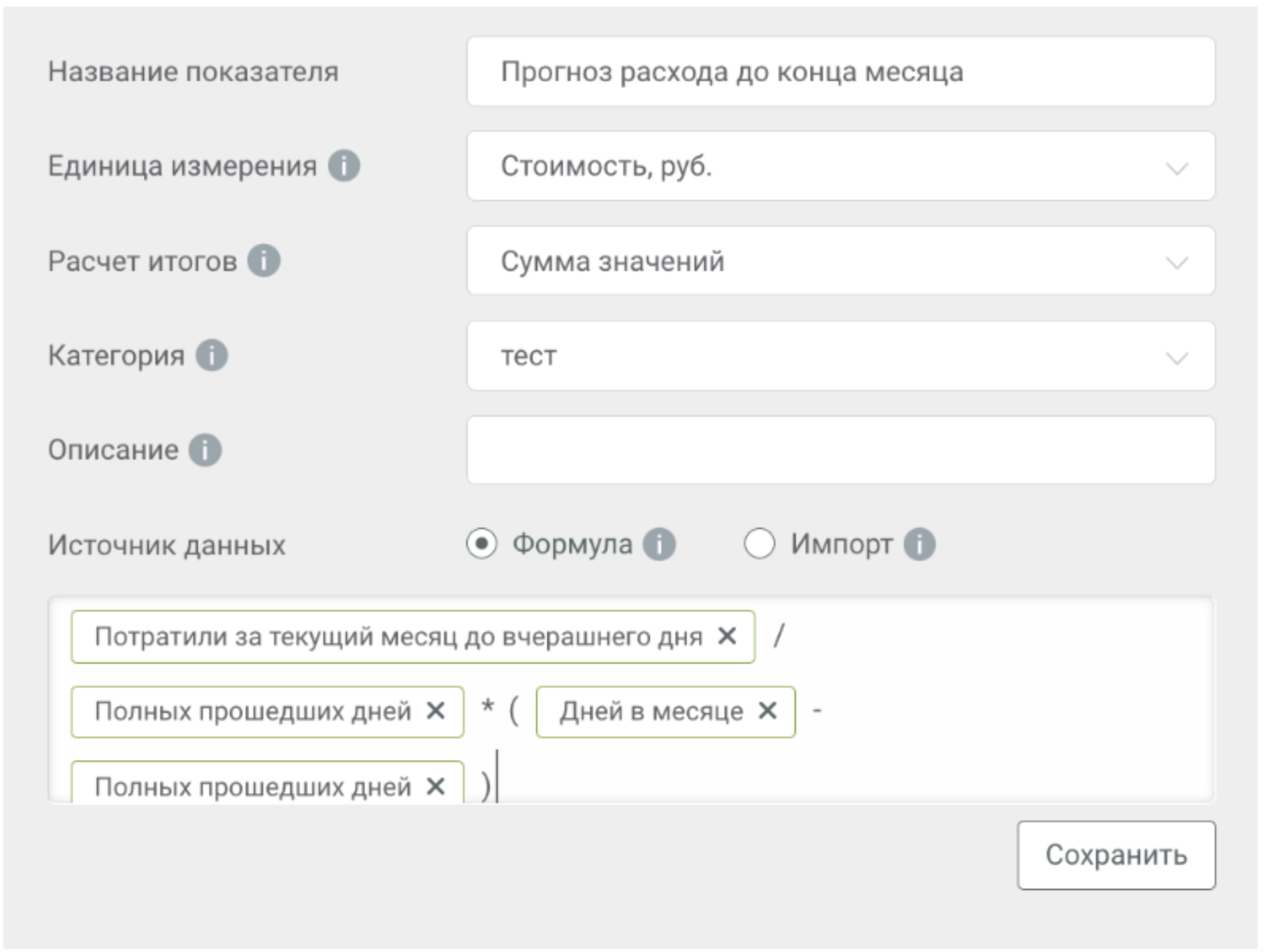Viewport: 1265px width, 952px height.
Task: Open the 'тест' category dropdown
Action: tap(840, 356)
